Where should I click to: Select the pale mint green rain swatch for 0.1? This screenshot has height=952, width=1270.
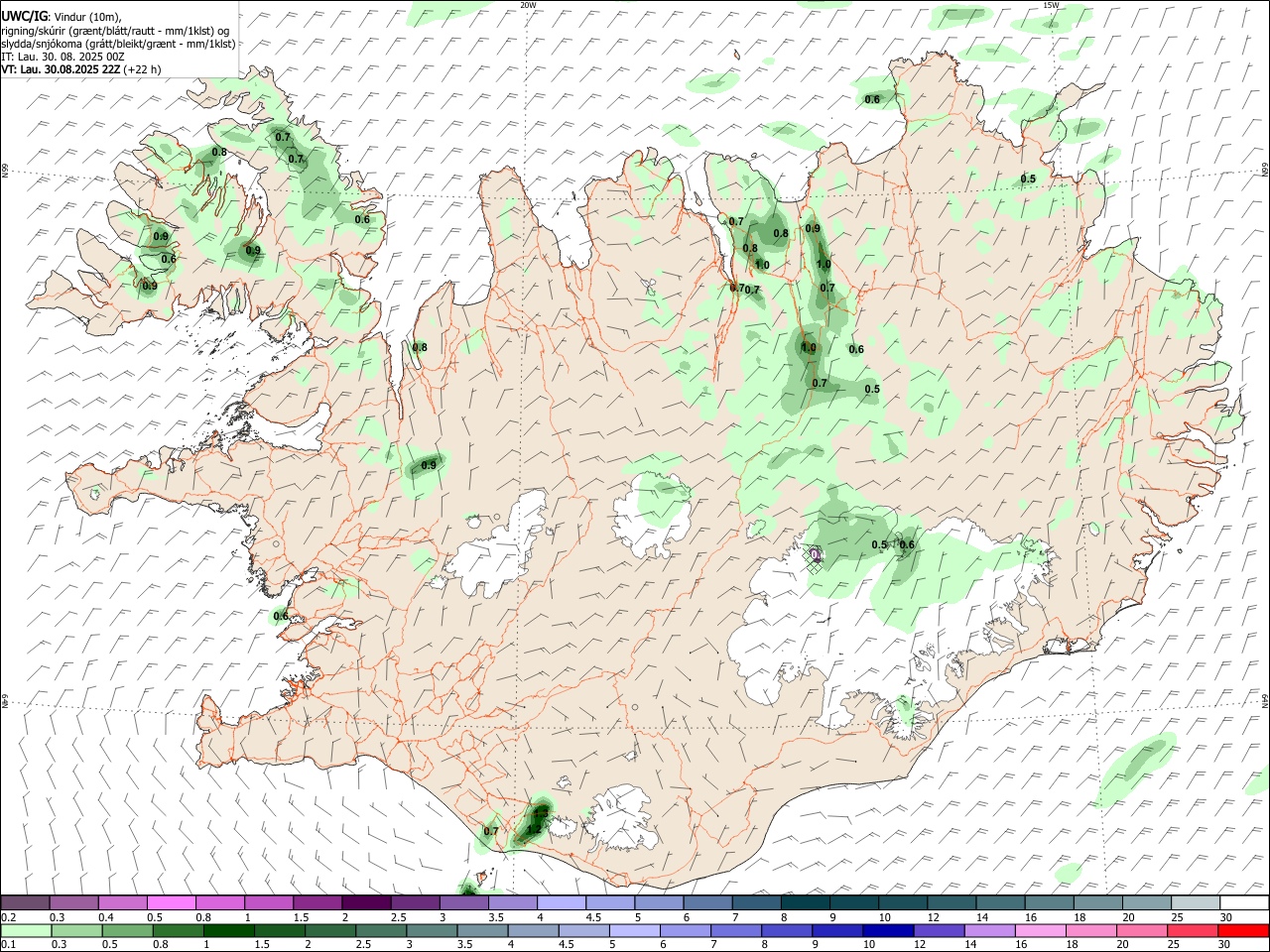(25, 930)
